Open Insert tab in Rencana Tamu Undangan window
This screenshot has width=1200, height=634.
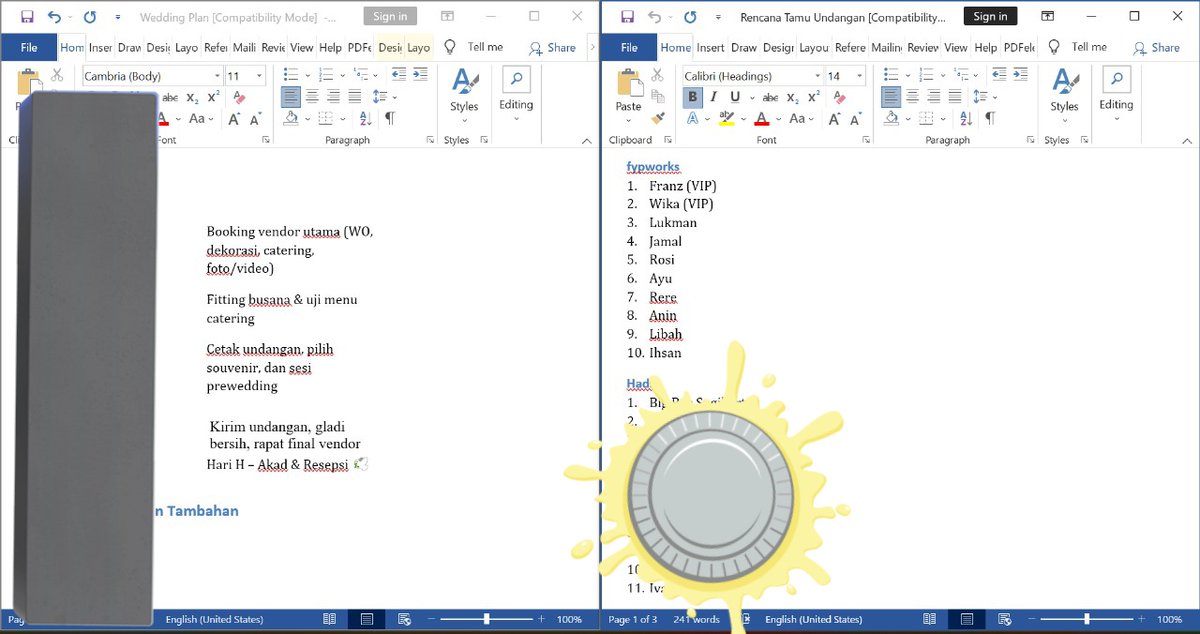click(711, 47)
